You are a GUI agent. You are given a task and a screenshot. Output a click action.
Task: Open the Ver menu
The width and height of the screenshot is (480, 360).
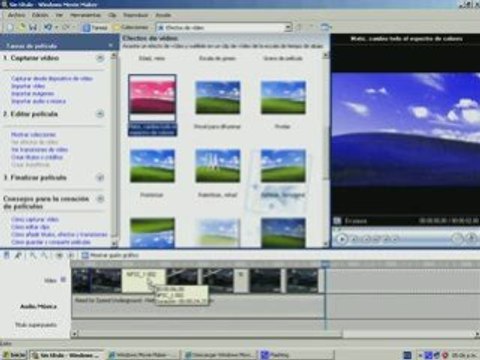(59, 15)
